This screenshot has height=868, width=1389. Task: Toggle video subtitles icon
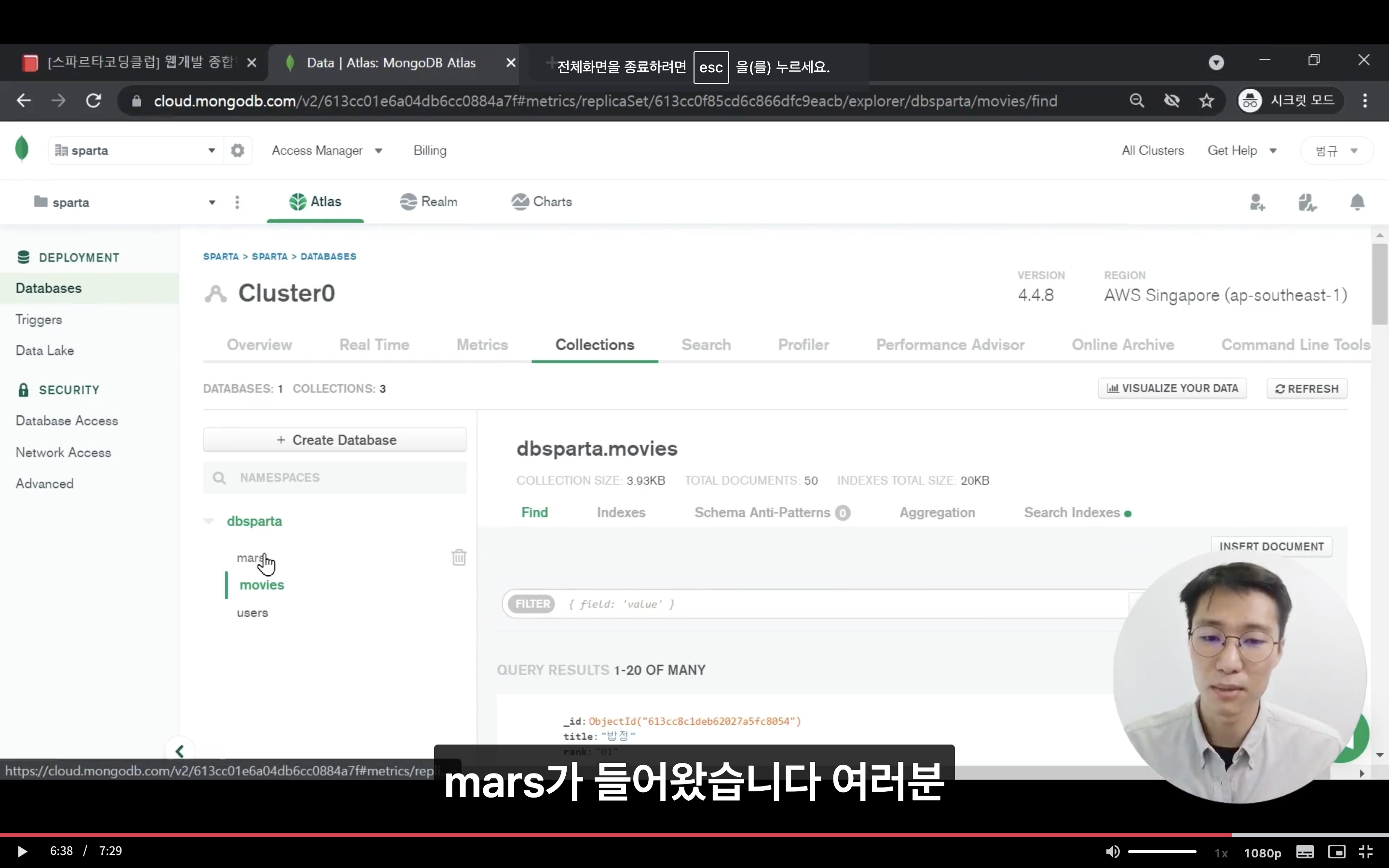(x=1305, y=852)
